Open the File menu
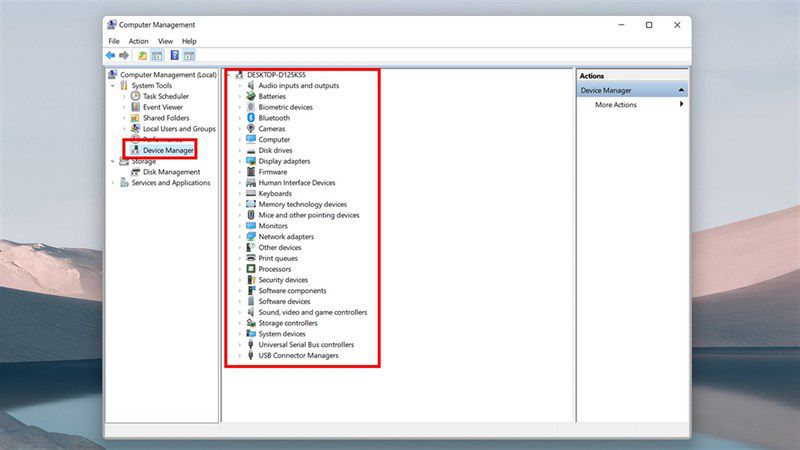 click(x=114, y=41)
